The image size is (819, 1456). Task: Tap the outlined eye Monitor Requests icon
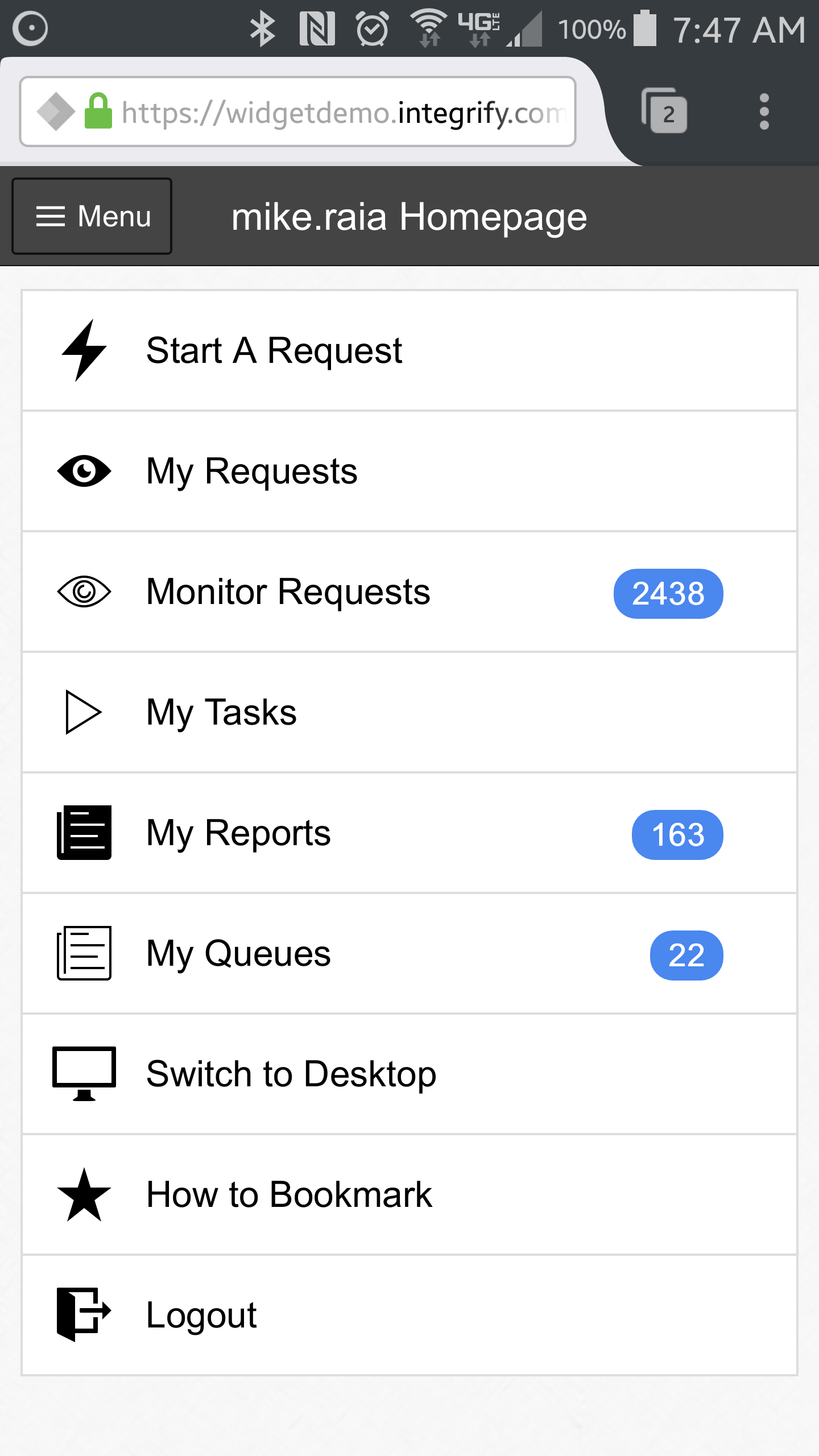(84, 591)
